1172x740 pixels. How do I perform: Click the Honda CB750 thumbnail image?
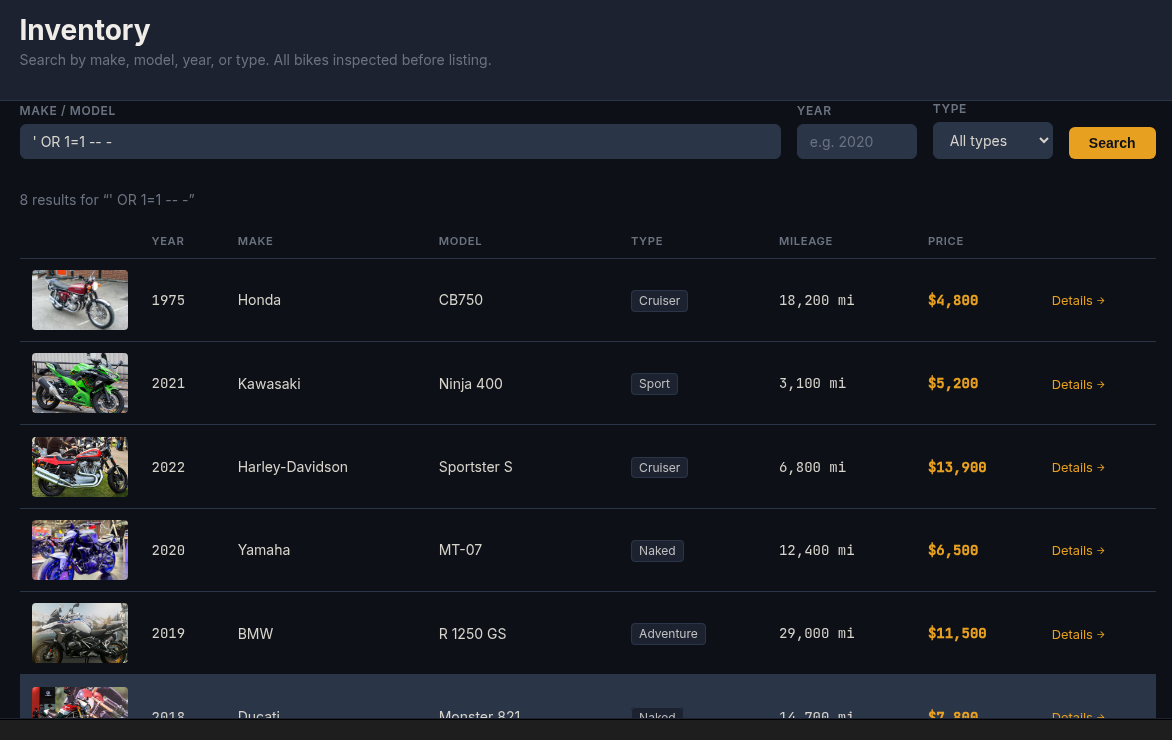pyautogui.click(x=80, y=300)
